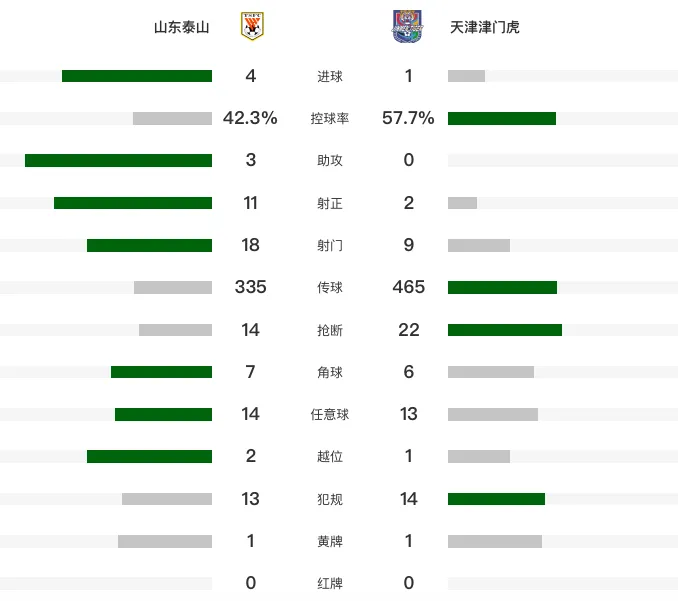Image resolution: width=678 pixels, height=601 pixels.
Task: Select the 进球 goals stat label
Action: coord(329,77)
